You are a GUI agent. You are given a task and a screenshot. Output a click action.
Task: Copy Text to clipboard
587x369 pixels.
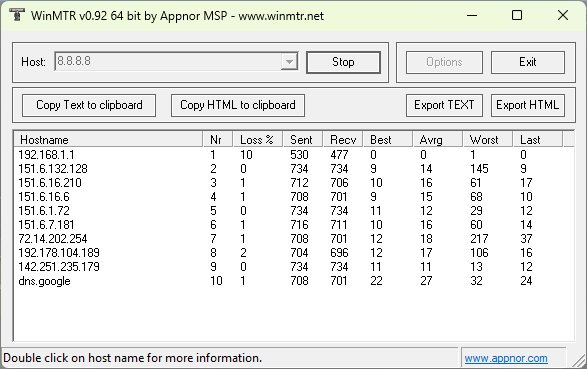coord(89,105)
